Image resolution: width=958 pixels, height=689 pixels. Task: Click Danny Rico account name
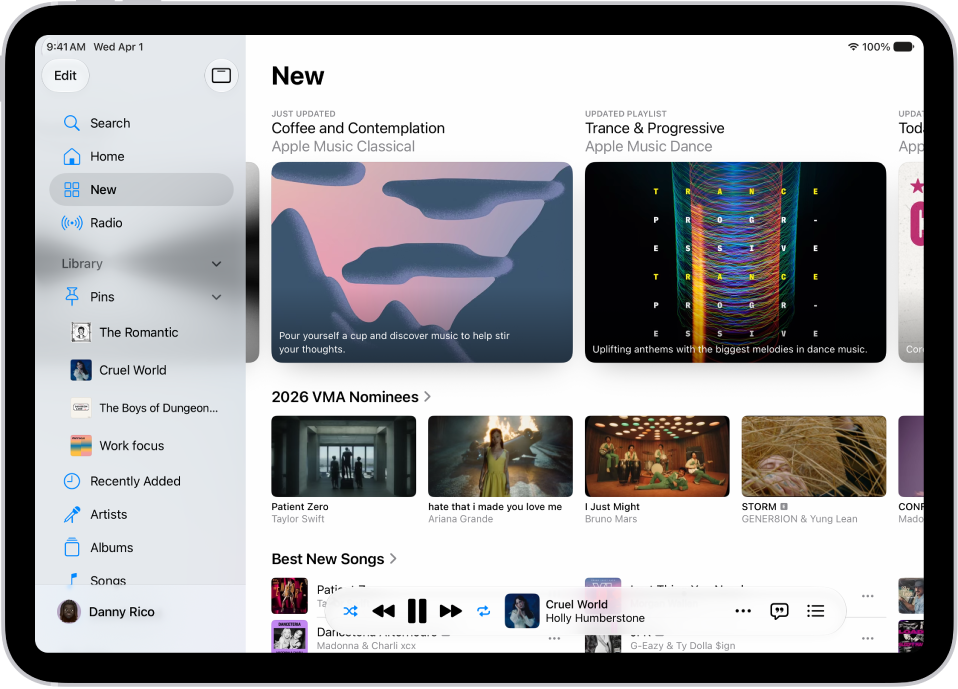pos(122,612)
